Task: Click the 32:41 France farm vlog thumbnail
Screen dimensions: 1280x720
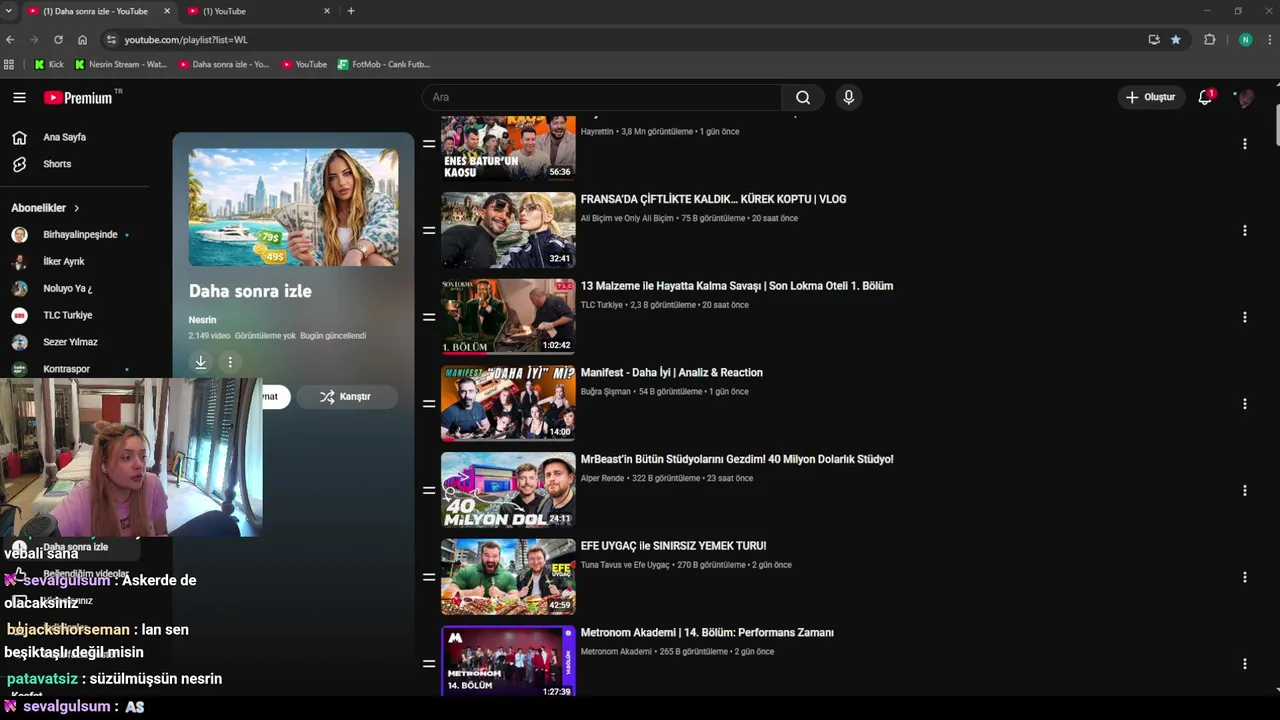Action: (508, 230)
